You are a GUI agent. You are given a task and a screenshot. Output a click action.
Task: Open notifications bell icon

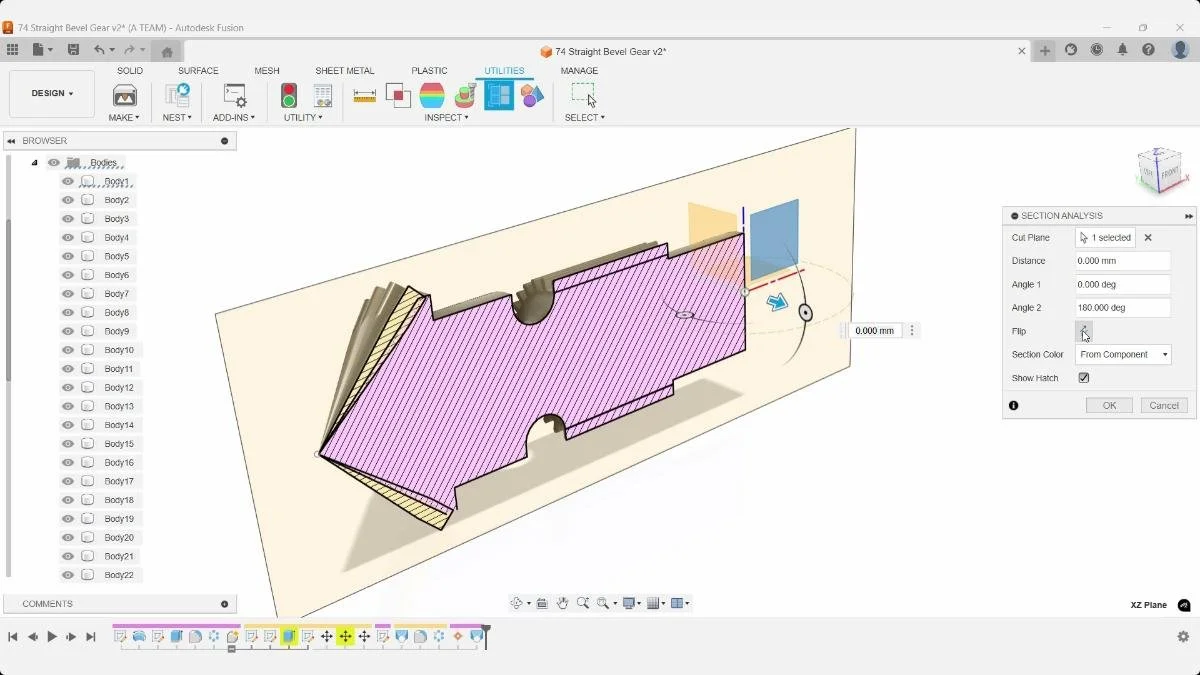(x=1123, y=50)
